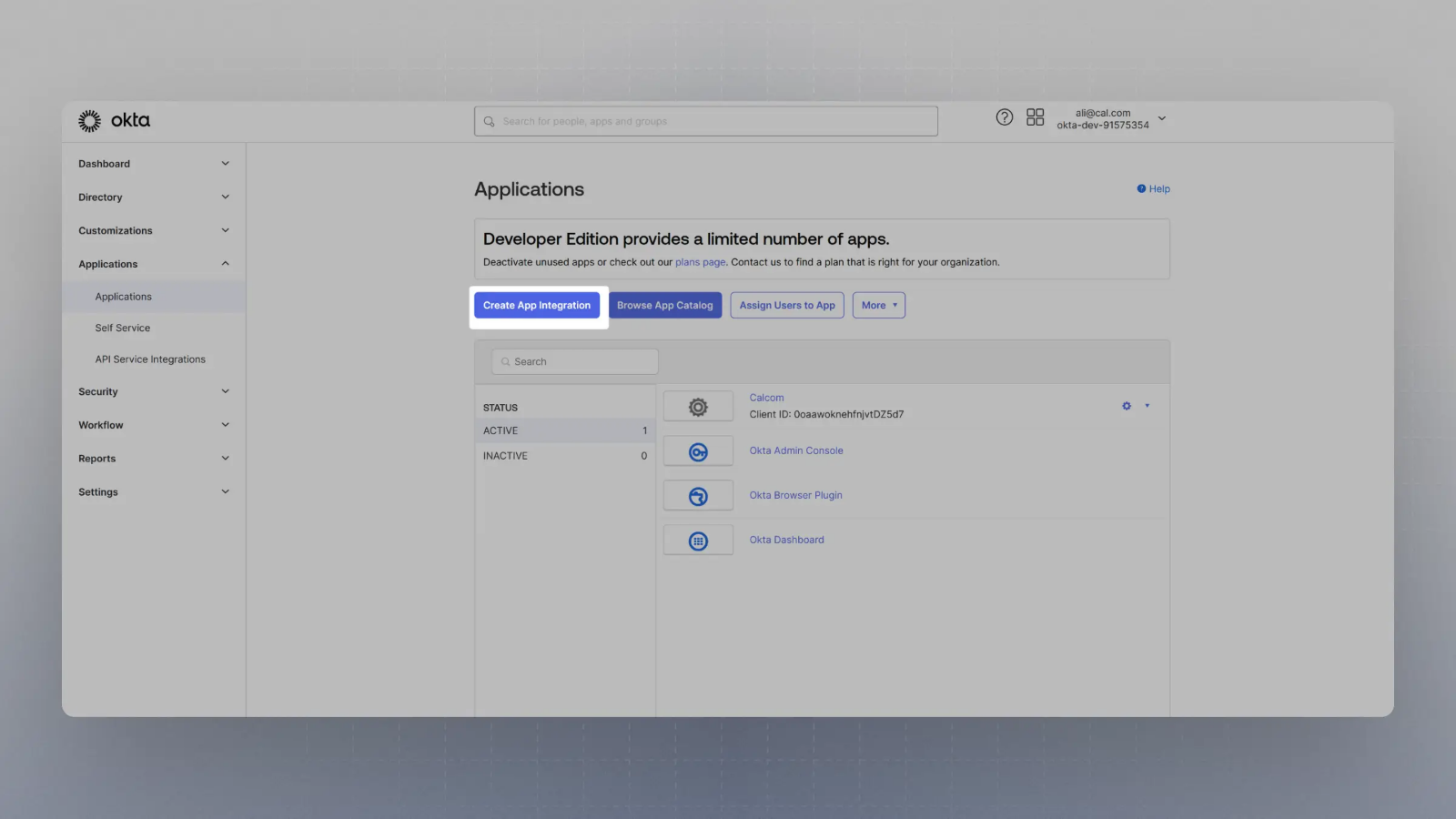Click Browse App Catalog button
This screenshot has height=819, width=1456.
click(665, 306)
